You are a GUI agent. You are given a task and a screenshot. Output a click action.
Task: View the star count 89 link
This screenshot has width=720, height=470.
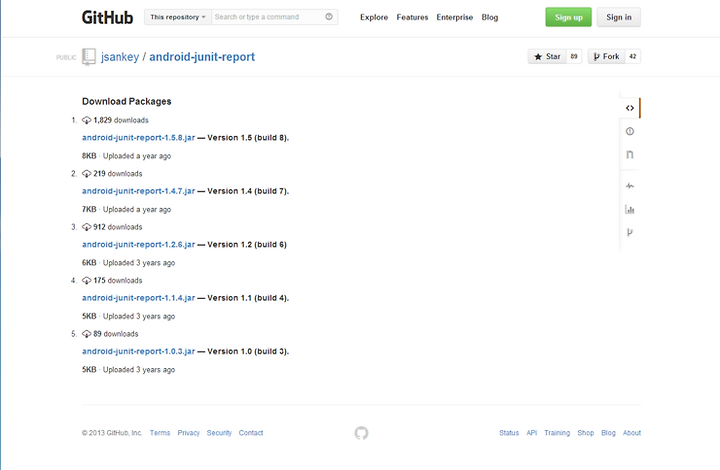tap(574, 56)
